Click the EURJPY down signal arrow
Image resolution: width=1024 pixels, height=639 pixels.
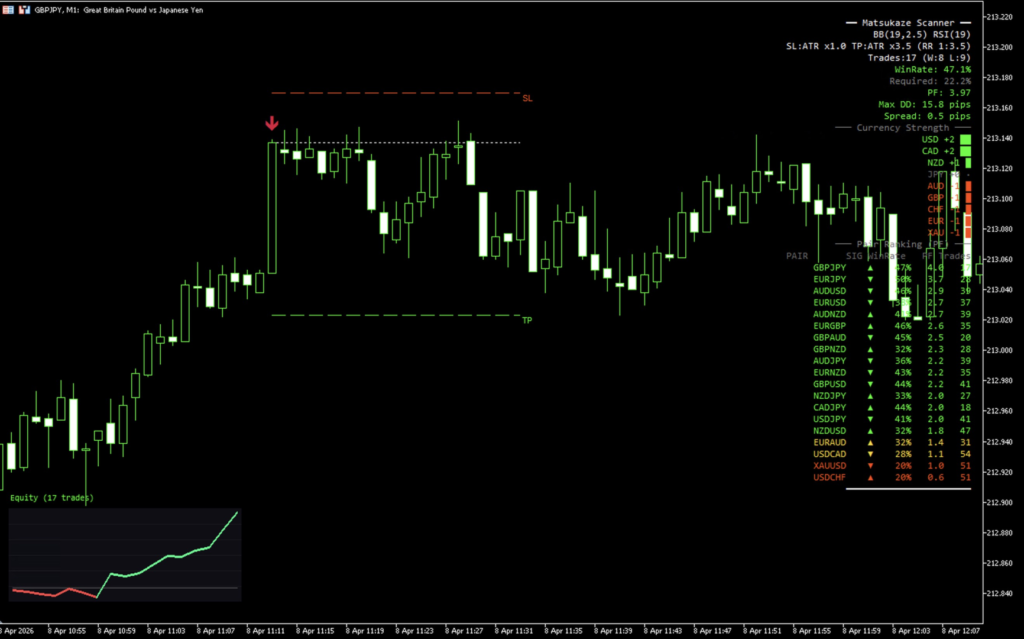click(x=869, y=279)
